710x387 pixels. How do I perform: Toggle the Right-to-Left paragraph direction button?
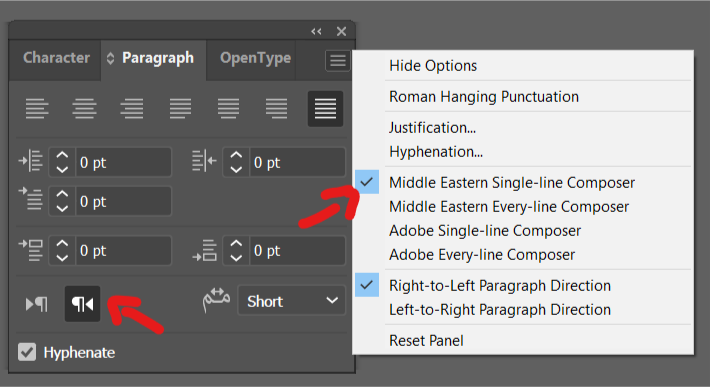click(x=82, y=304)
